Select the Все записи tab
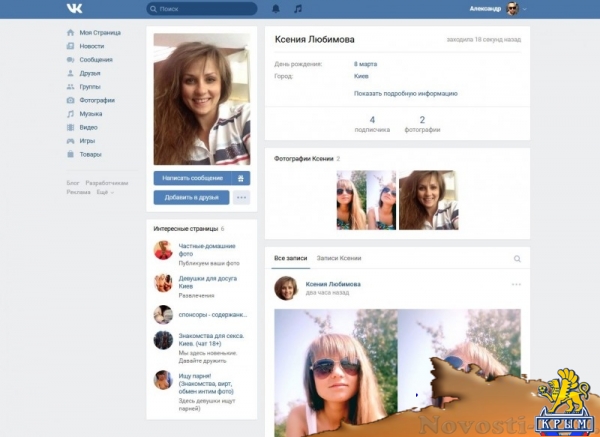 click(289, 259)
